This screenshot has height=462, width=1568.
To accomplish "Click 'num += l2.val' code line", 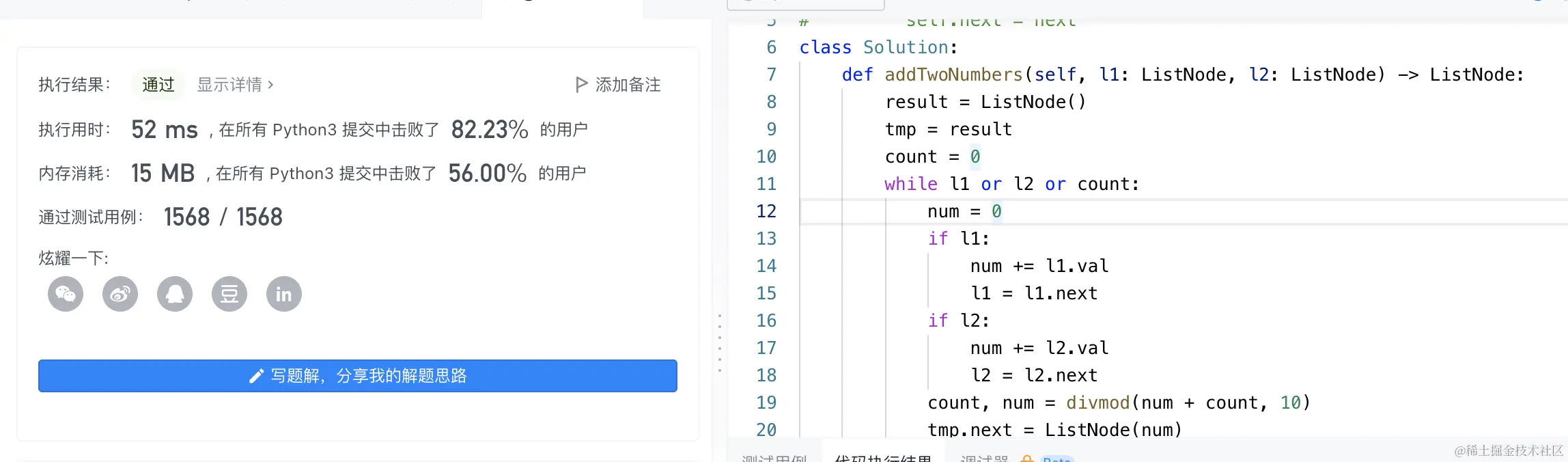I will pos(1039,348).
